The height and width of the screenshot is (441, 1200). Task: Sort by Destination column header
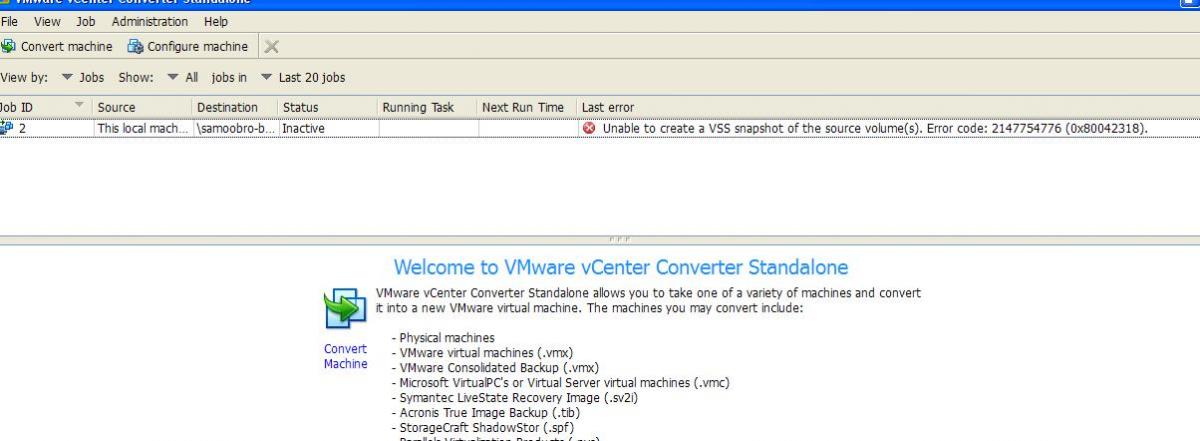[234, 107]
